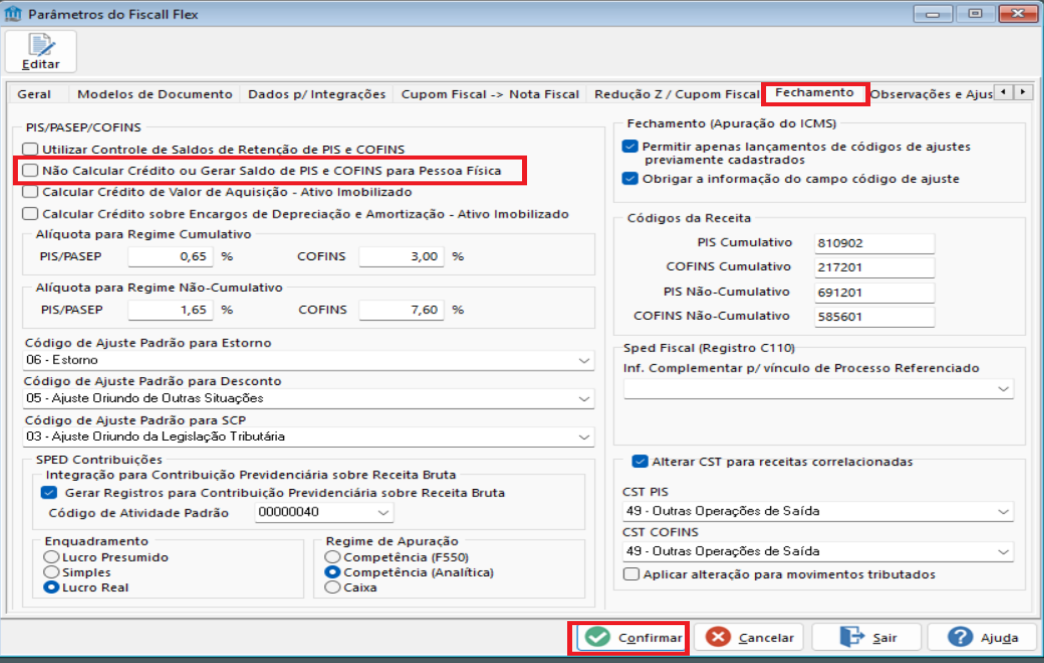
Task: Maximize the Parâmetros window
Action: (975, 13)
